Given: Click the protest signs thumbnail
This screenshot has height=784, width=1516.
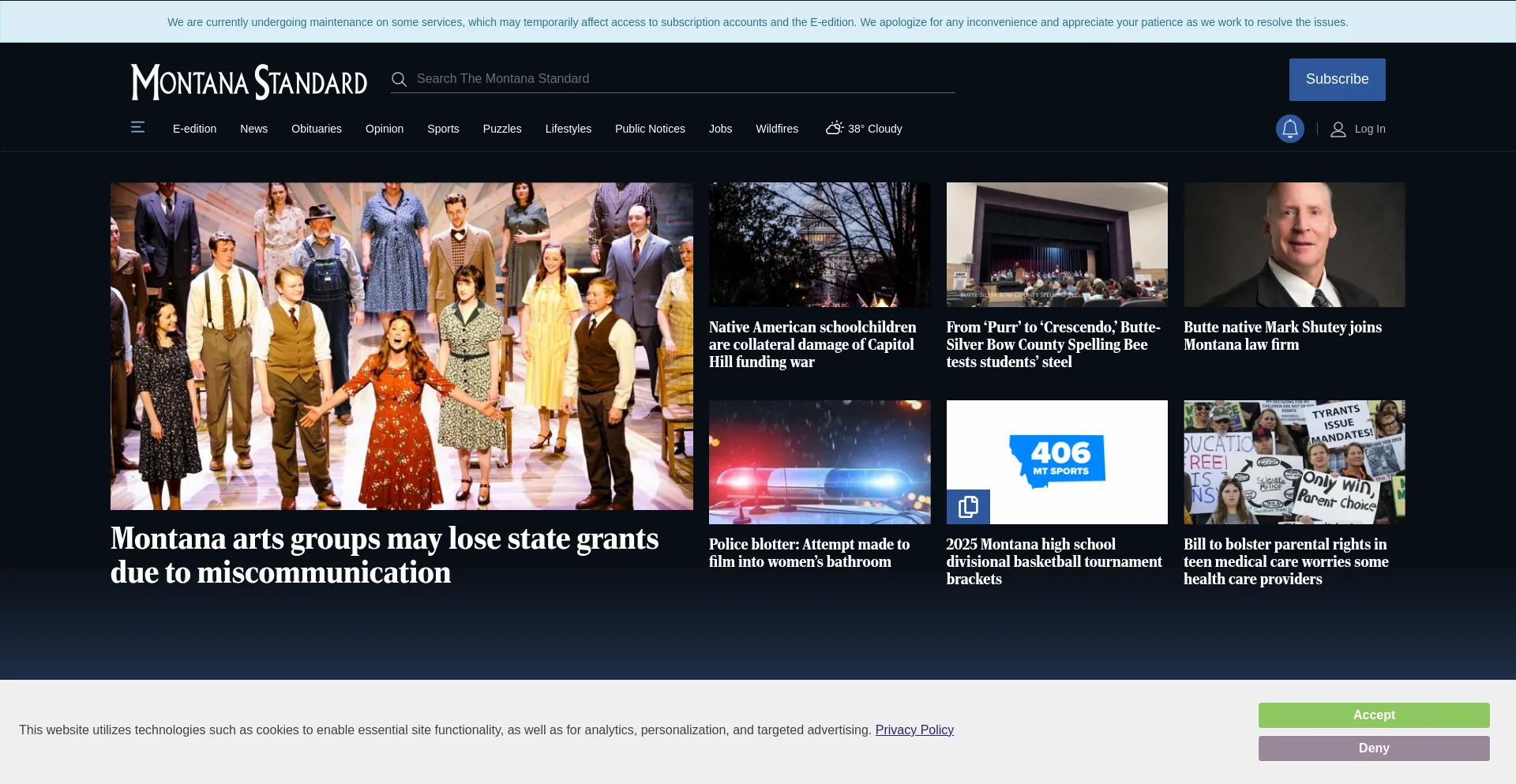Looking at the screenshot, I should [1294, 462].
